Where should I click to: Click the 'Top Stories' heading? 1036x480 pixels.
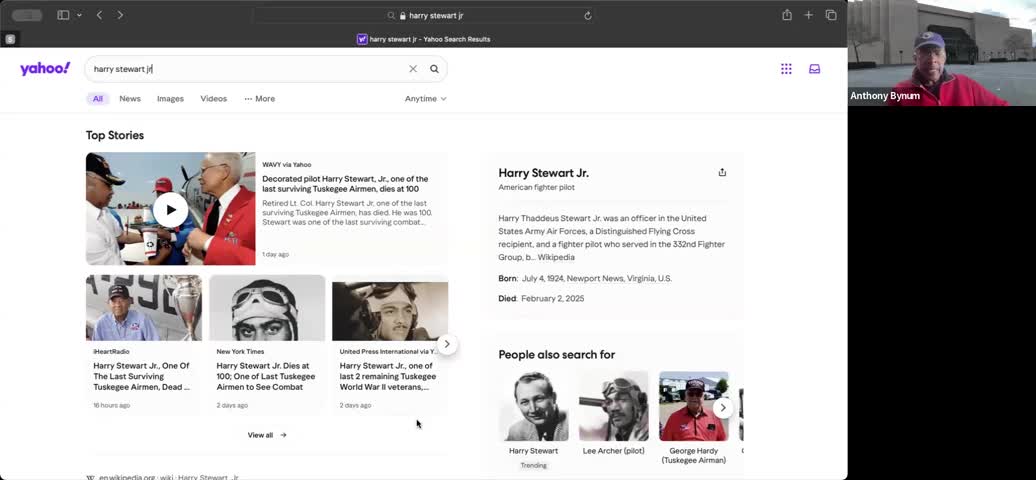[115, 135]
